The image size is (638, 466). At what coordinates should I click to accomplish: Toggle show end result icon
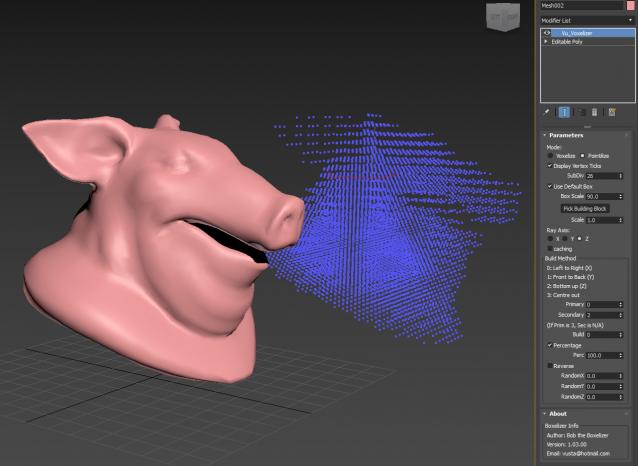click(564, 112)
